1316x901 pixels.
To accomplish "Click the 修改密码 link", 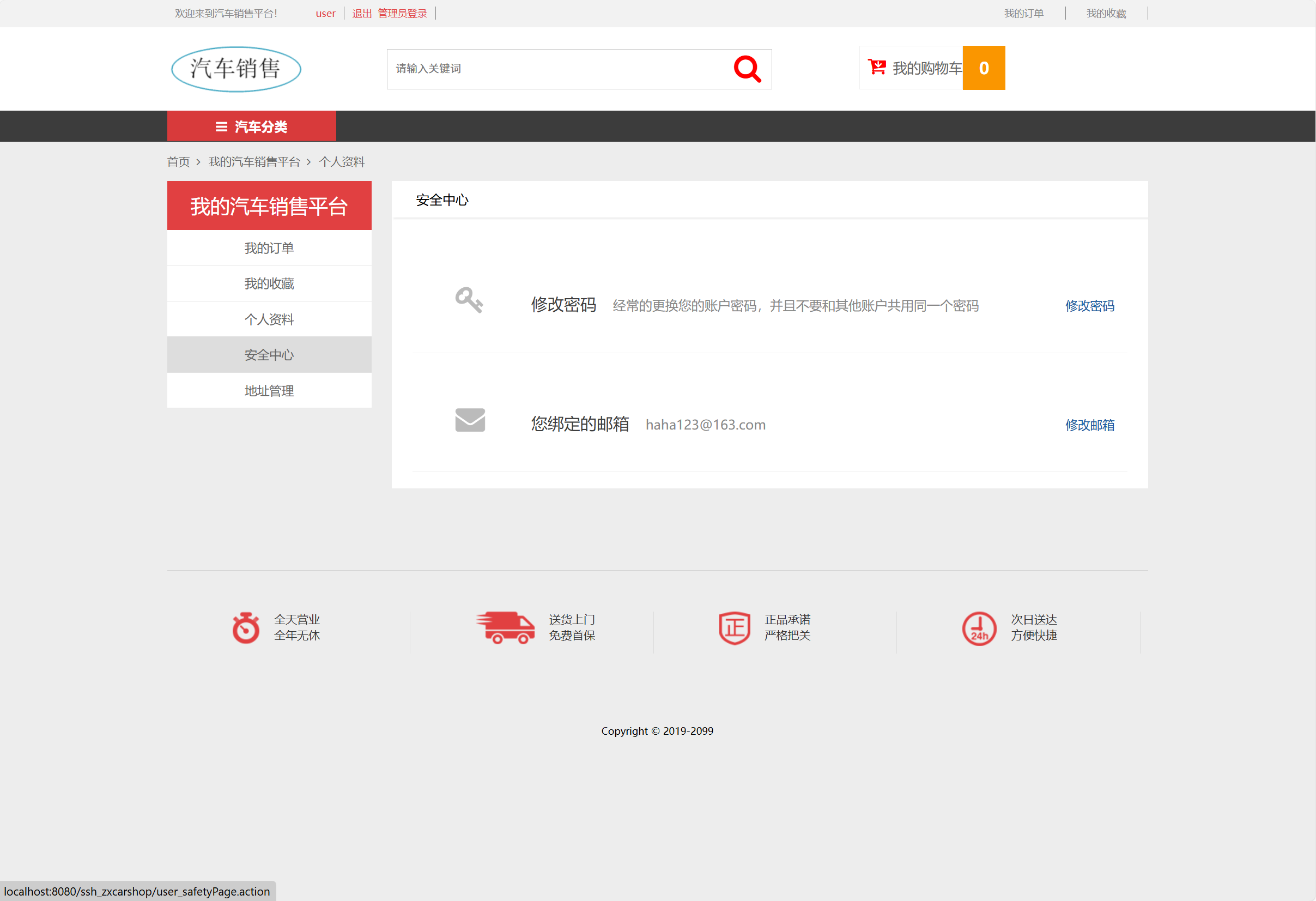I will (1089, 306).
